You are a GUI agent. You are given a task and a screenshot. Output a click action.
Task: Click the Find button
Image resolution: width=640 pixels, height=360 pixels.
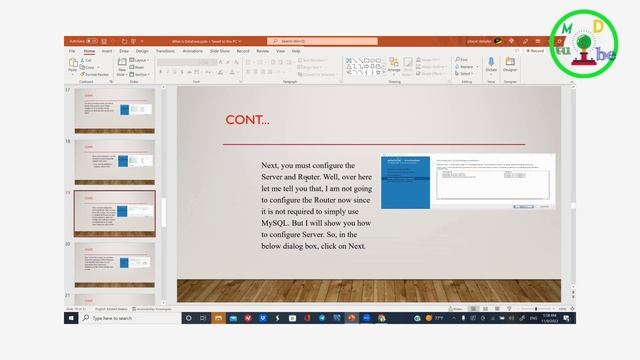pos(462,60)
